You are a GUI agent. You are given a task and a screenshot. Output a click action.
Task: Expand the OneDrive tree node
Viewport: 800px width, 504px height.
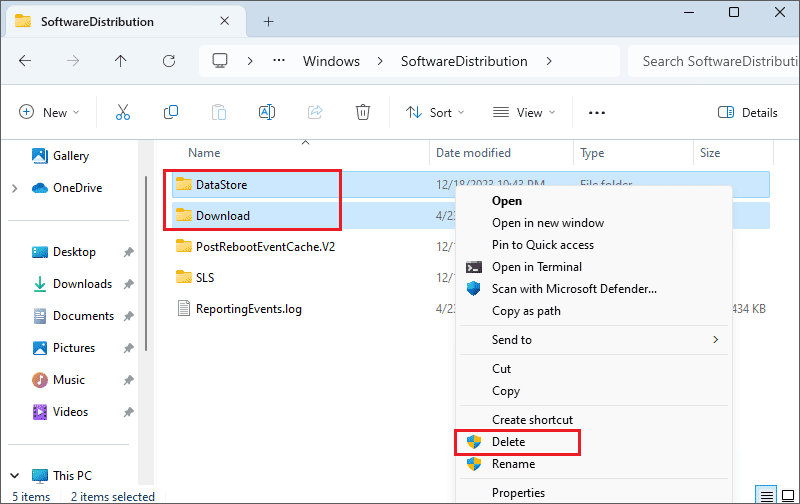click(15, 188)
